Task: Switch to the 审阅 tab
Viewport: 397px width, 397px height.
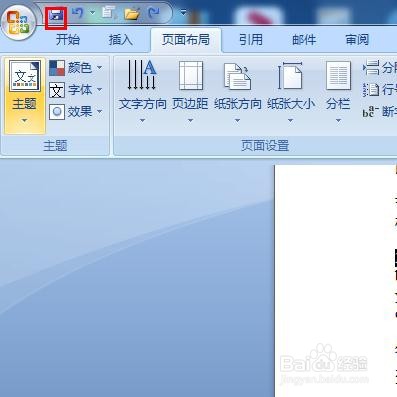Action: click(357, 40)
